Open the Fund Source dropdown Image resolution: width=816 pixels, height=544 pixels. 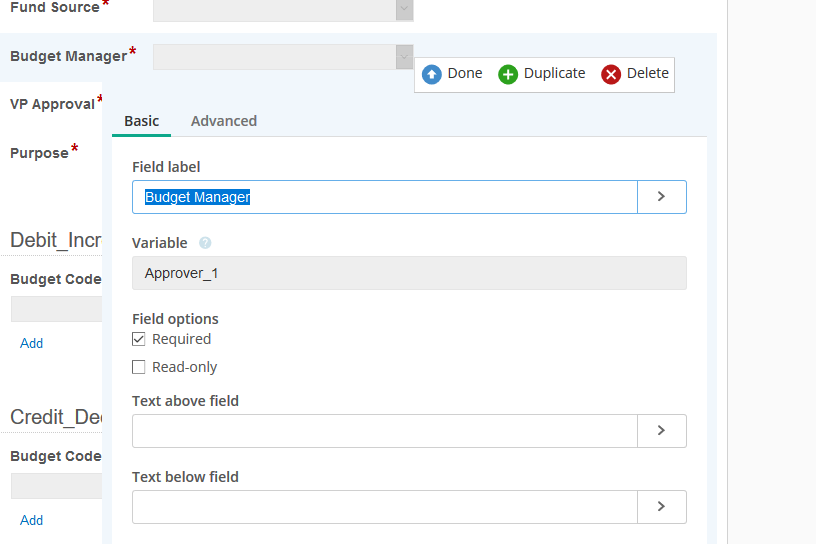tap(404, 9)
